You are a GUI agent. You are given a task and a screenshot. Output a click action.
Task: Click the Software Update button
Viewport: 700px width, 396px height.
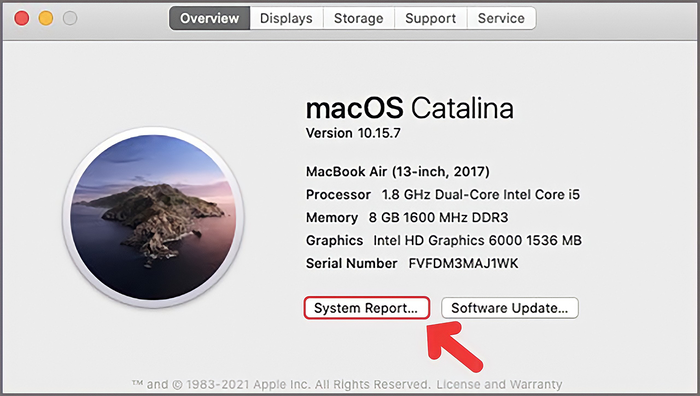coord(510,308)
